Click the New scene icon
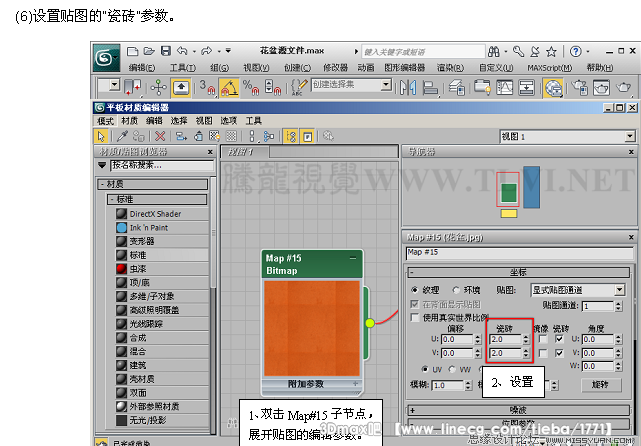The width and height of the screenshot is (641, 446). click(x=132, y=51)
